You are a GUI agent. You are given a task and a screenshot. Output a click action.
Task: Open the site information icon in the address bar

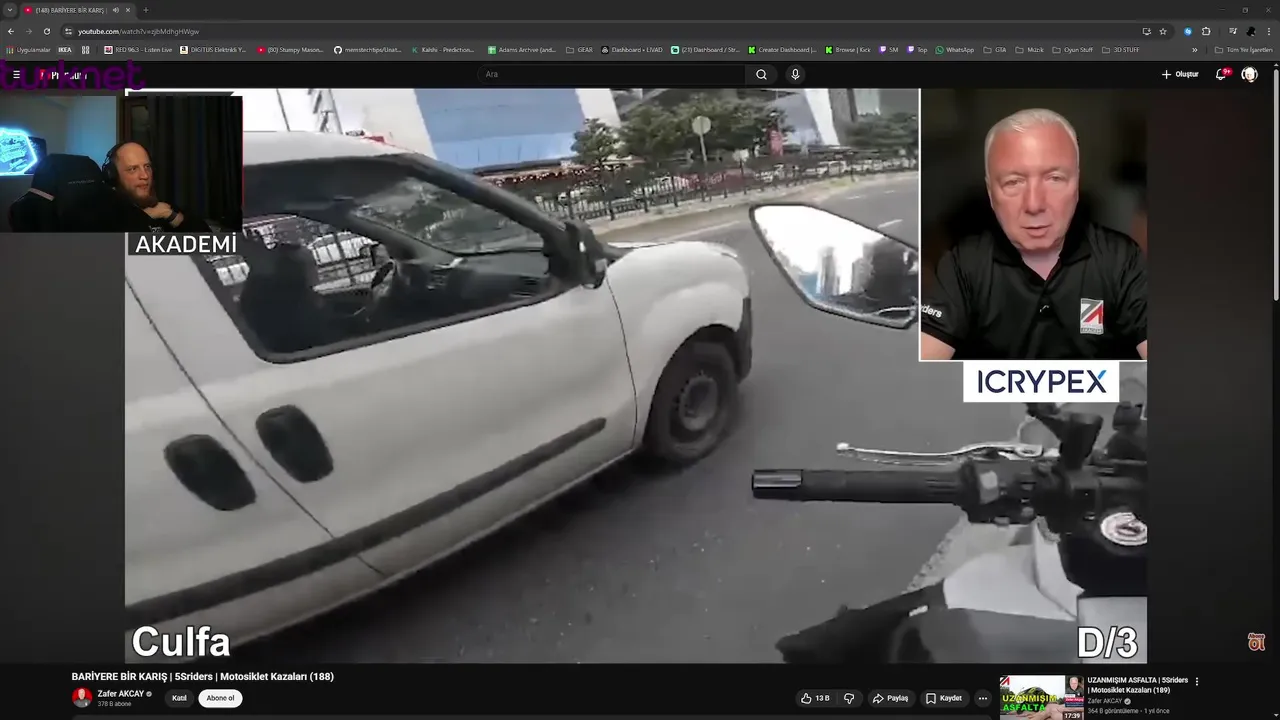click(x=68, y=31)
